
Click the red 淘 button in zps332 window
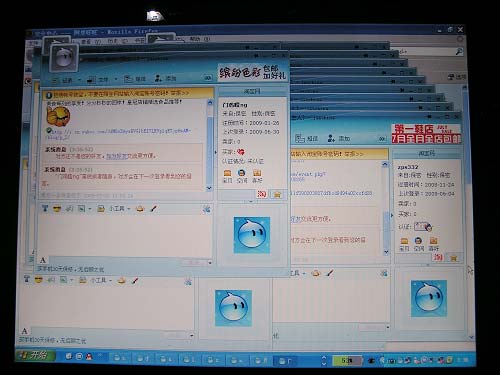438,257
